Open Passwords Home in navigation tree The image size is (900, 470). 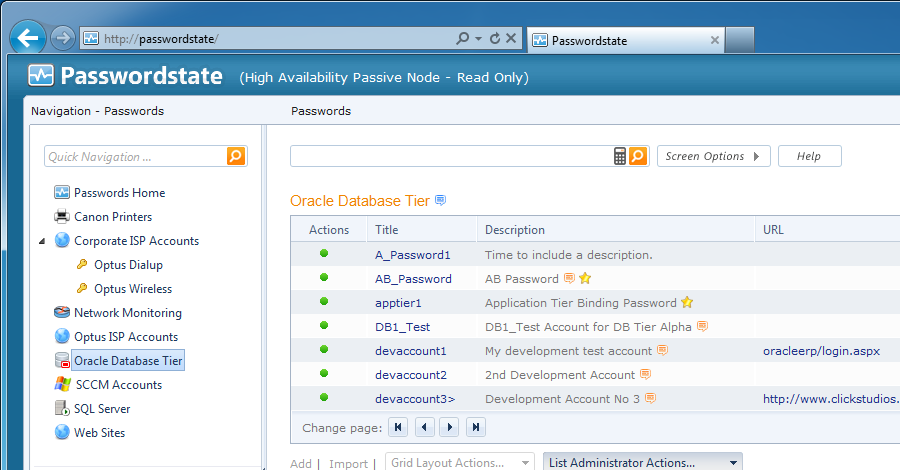click(x=119, y=193)
